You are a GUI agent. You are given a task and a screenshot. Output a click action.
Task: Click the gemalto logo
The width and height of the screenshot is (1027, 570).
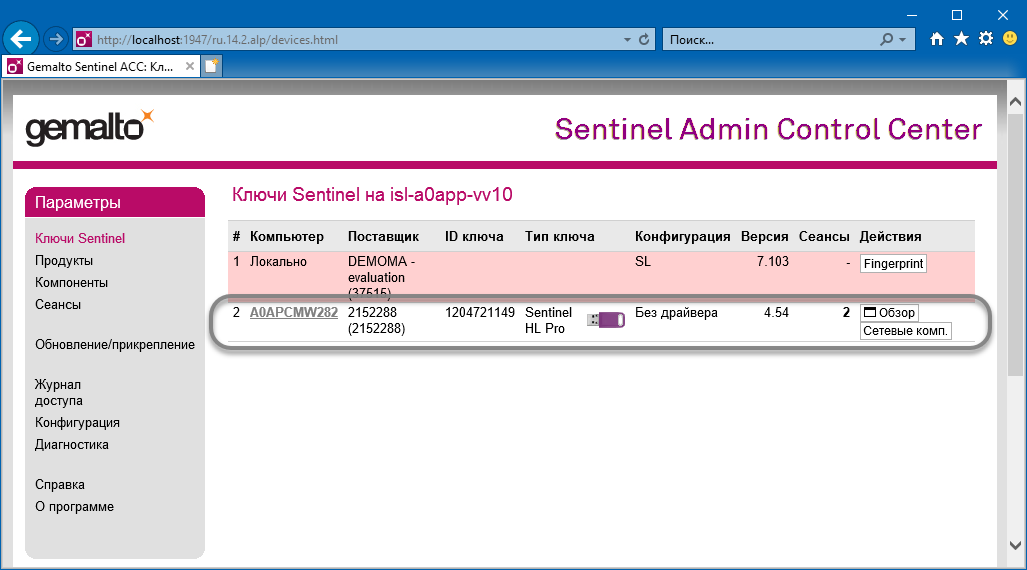point(90,127)
